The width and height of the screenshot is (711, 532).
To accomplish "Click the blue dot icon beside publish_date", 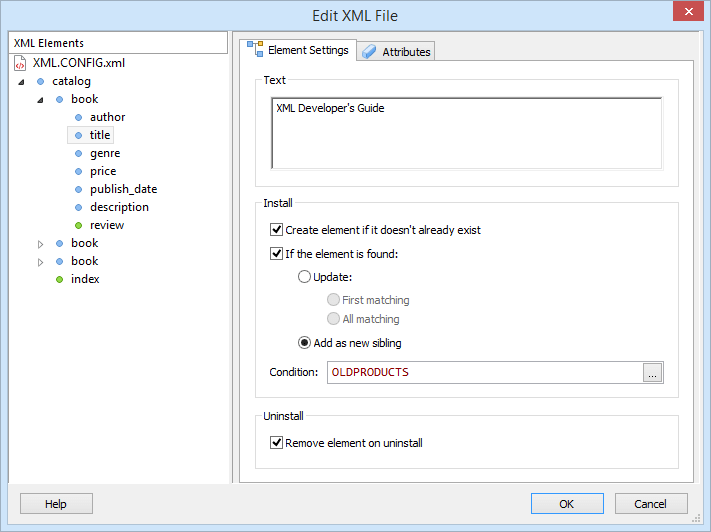I will [x=78, y=189].
